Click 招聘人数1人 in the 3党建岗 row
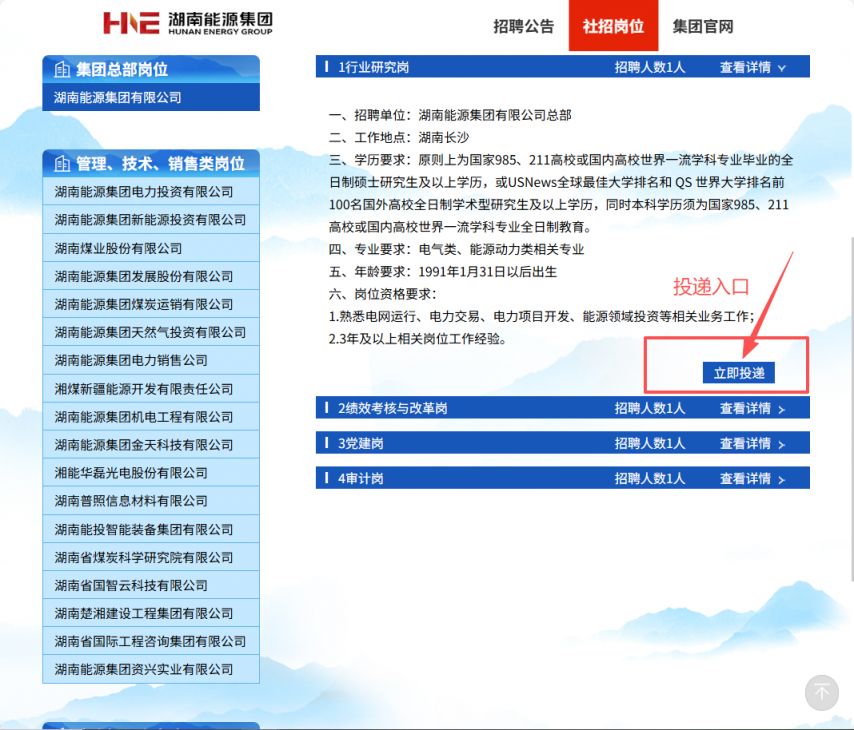Viewport: 854px width, 730px height. [x=650, y=443]
